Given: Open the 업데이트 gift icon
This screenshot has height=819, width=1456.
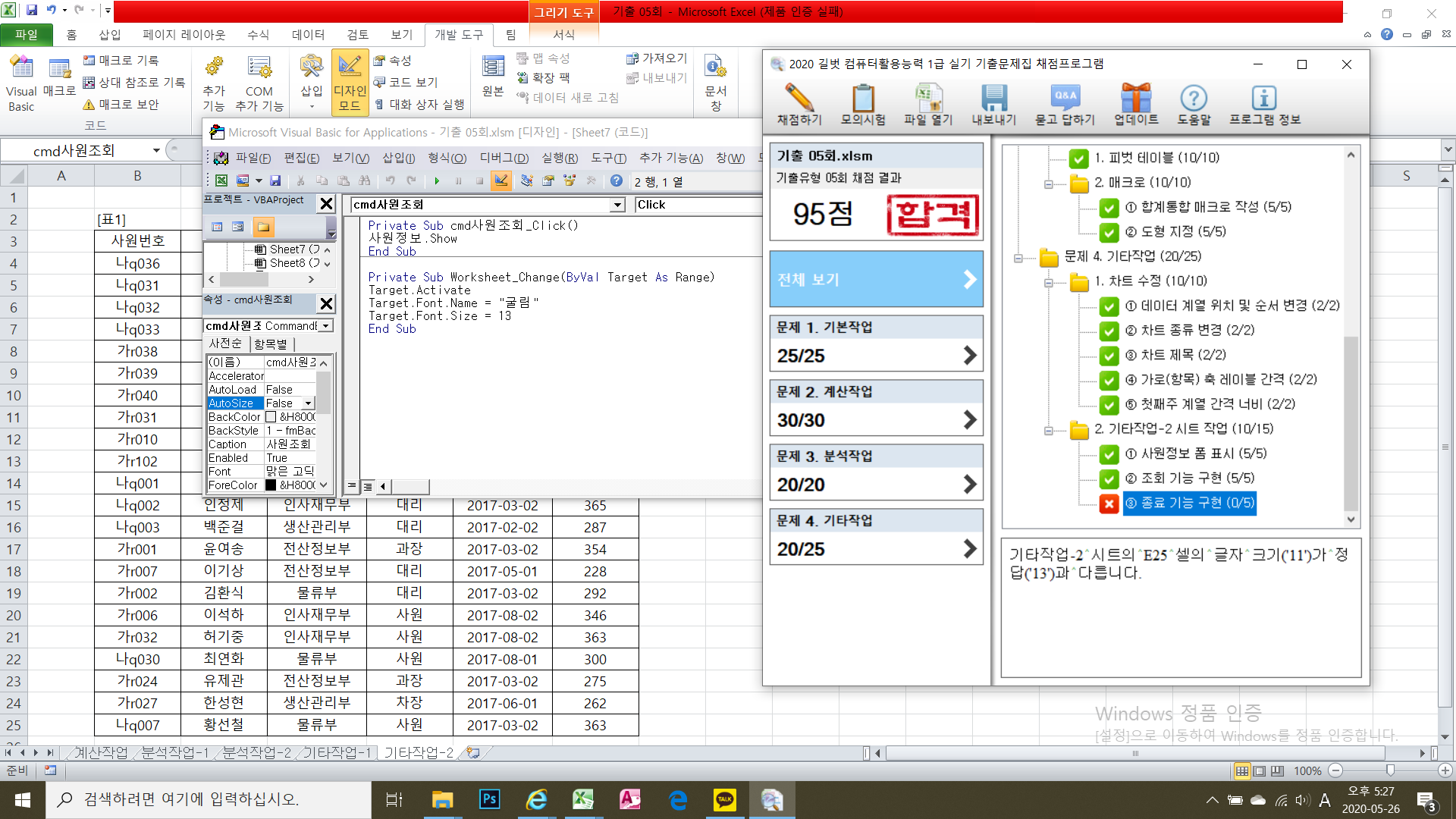Looking at the screenshot, I should 1135,99.
